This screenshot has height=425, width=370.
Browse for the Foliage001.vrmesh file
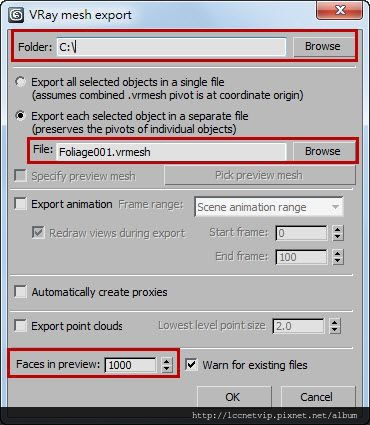tap(323, 151)
